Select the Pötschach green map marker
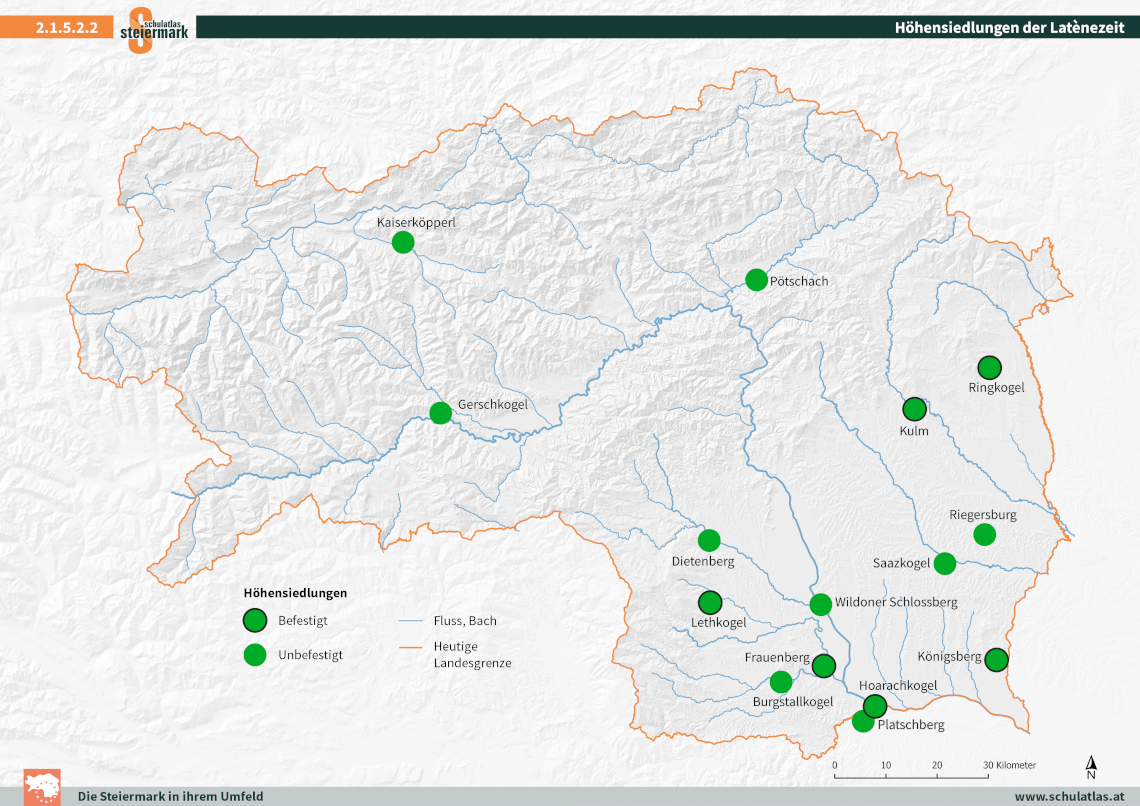 757,280
